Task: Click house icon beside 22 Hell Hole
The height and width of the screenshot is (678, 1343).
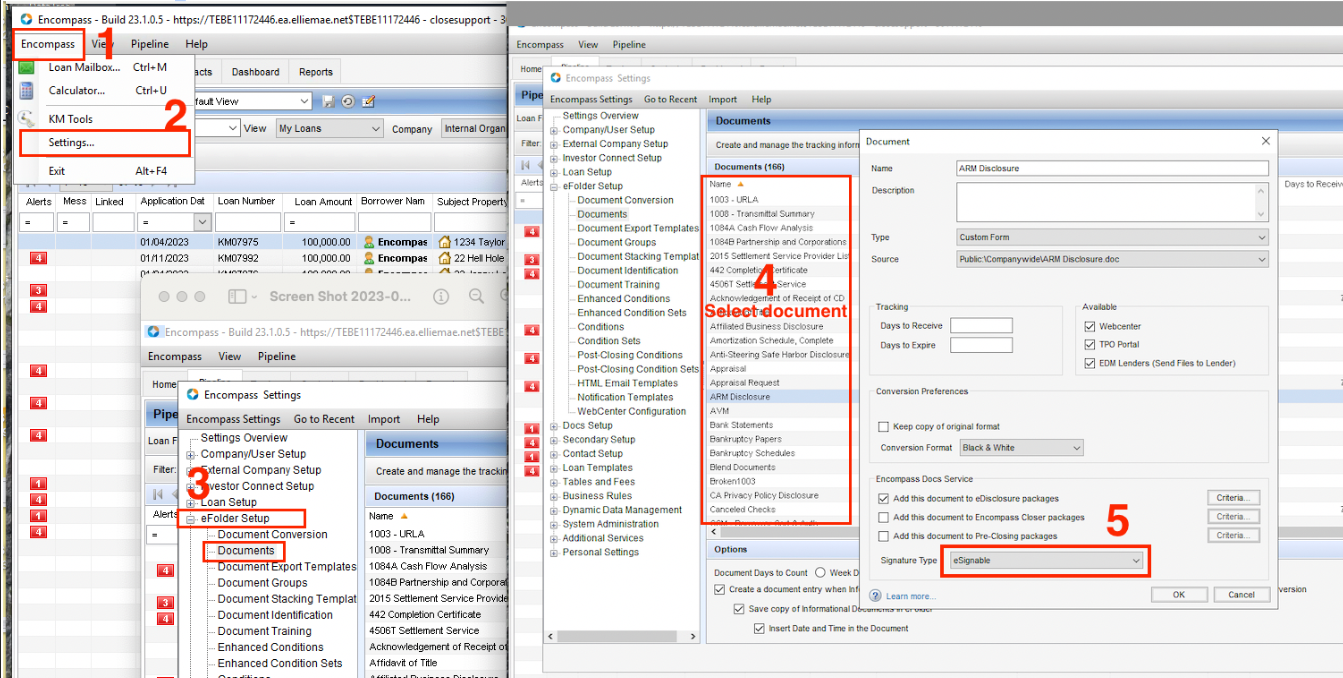Action: tap(445, 258)
